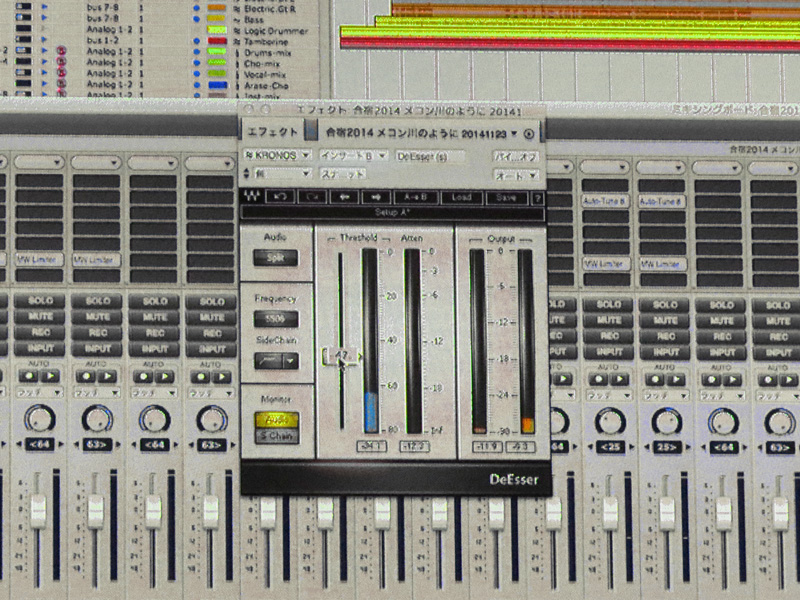Click the track type icon beside Logic Drummer
Image resolution: width=800 pixels, height=600 pixels.
pyautogui.click(x=237, y=31)
